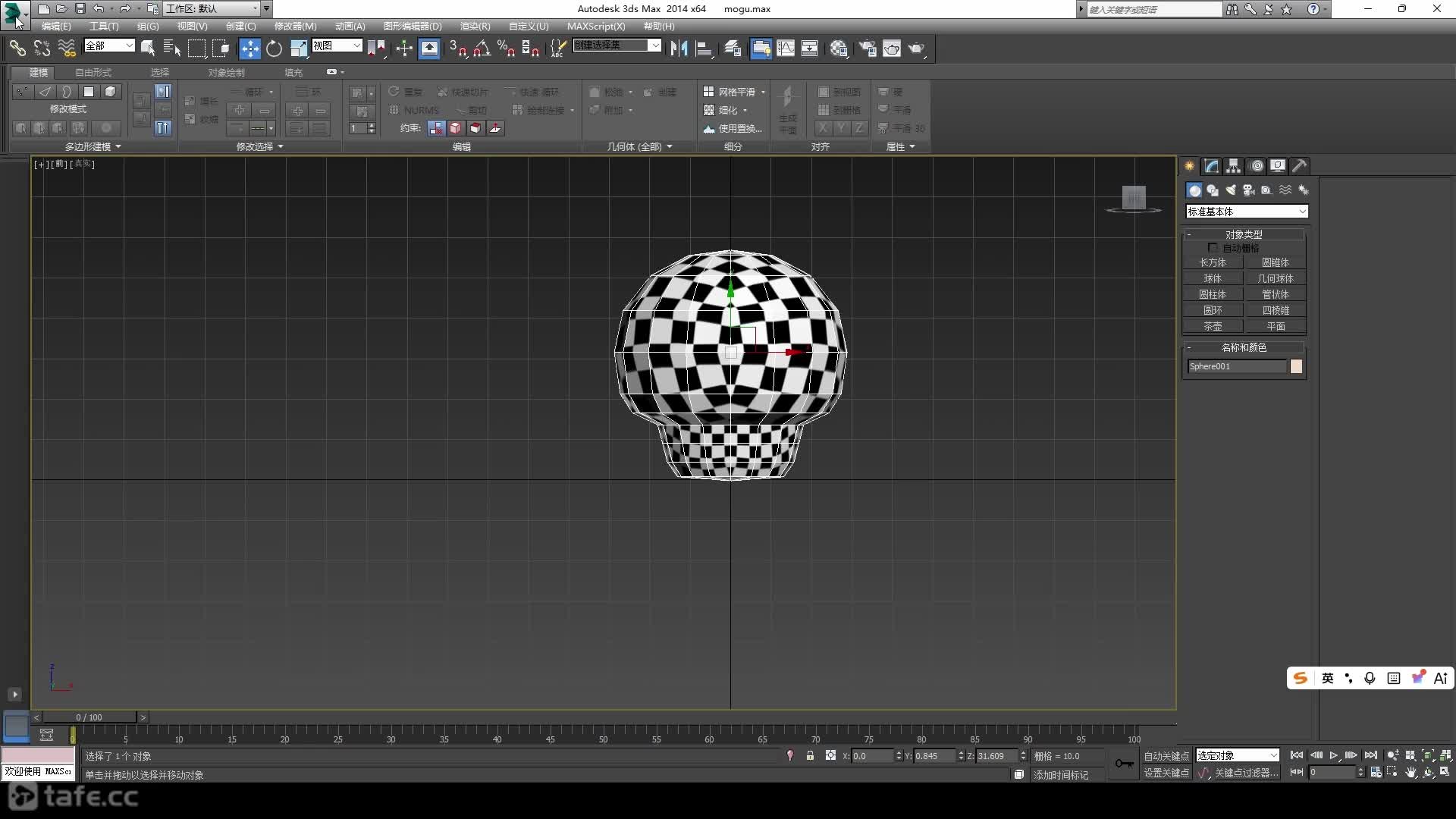
Task: Switch to the 自由形式 ribbon tab
Action: [x=93, y=72]
